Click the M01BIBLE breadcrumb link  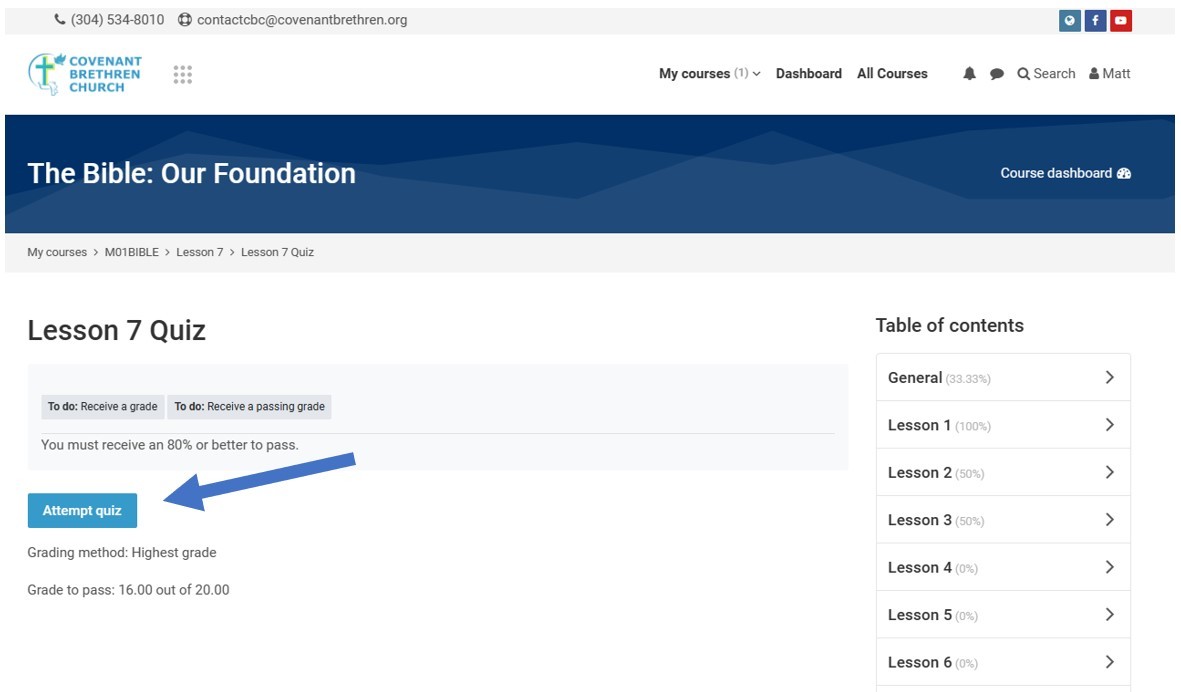(132, 252)
